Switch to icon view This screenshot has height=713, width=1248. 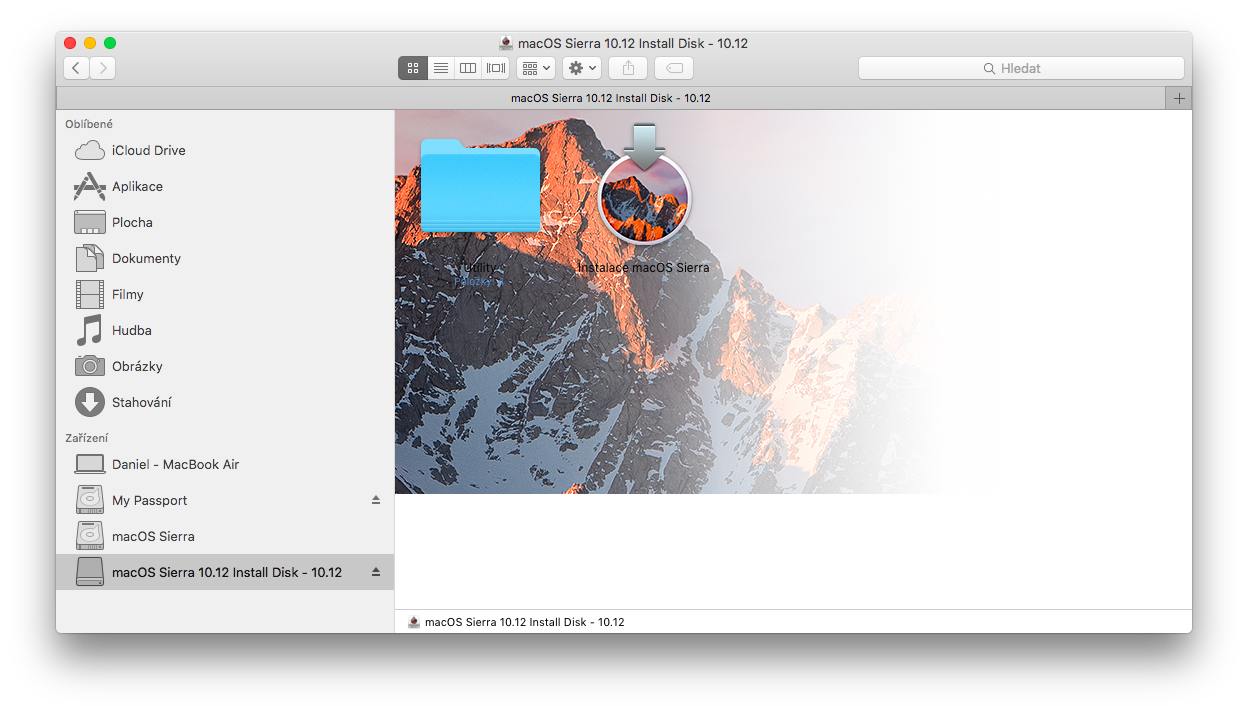[412, 68]
